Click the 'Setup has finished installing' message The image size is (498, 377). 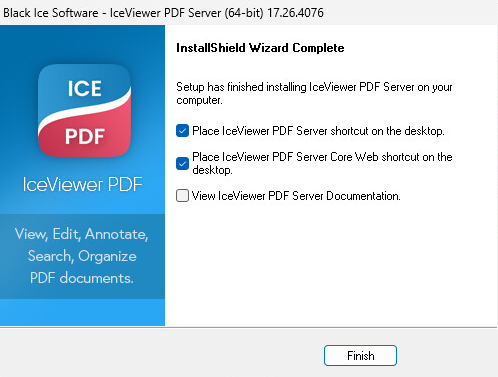tap(314, 93)
